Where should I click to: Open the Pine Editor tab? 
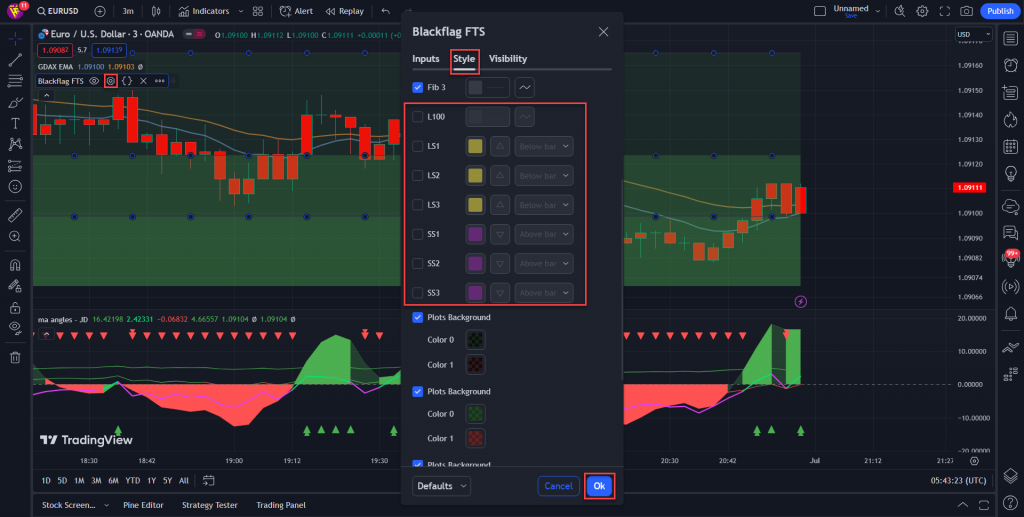[x=143, y=505]
